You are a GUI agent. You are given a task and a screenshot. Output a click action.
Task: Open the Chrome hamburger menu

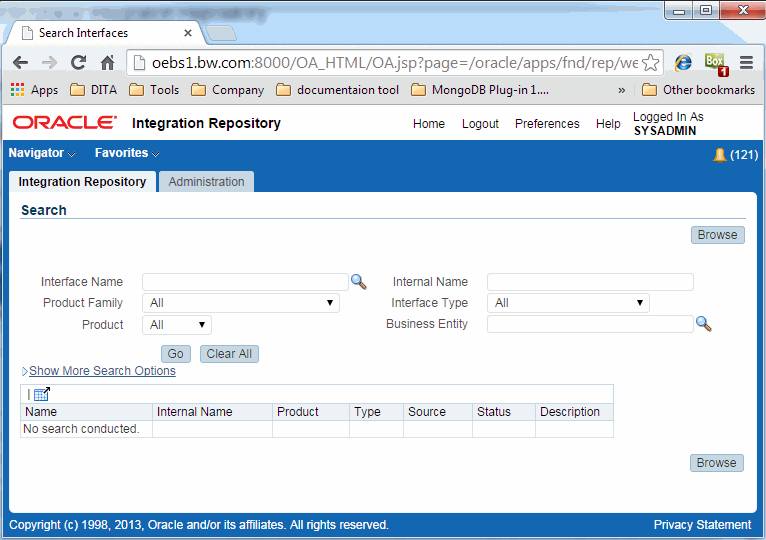[746, 63]
